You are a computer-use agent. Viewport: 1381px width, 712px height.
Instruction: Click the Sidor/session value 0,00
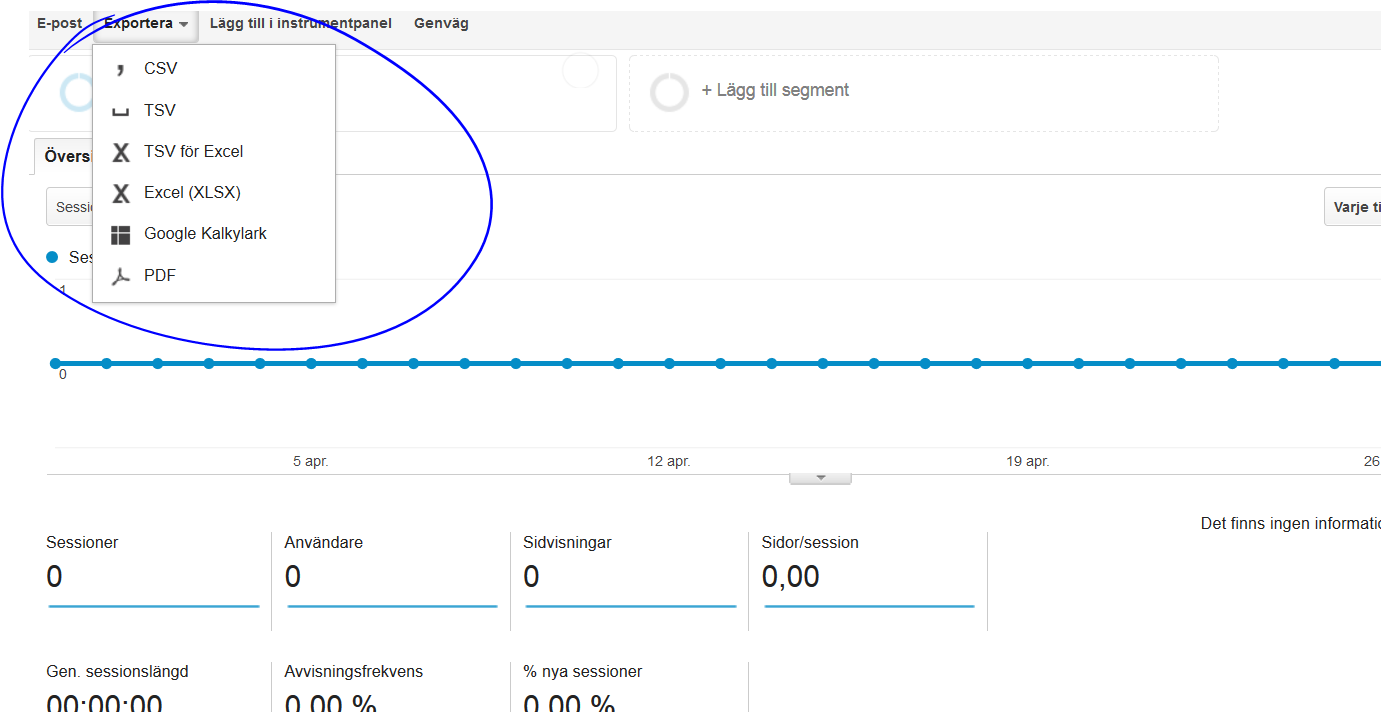tap(791, 577)
